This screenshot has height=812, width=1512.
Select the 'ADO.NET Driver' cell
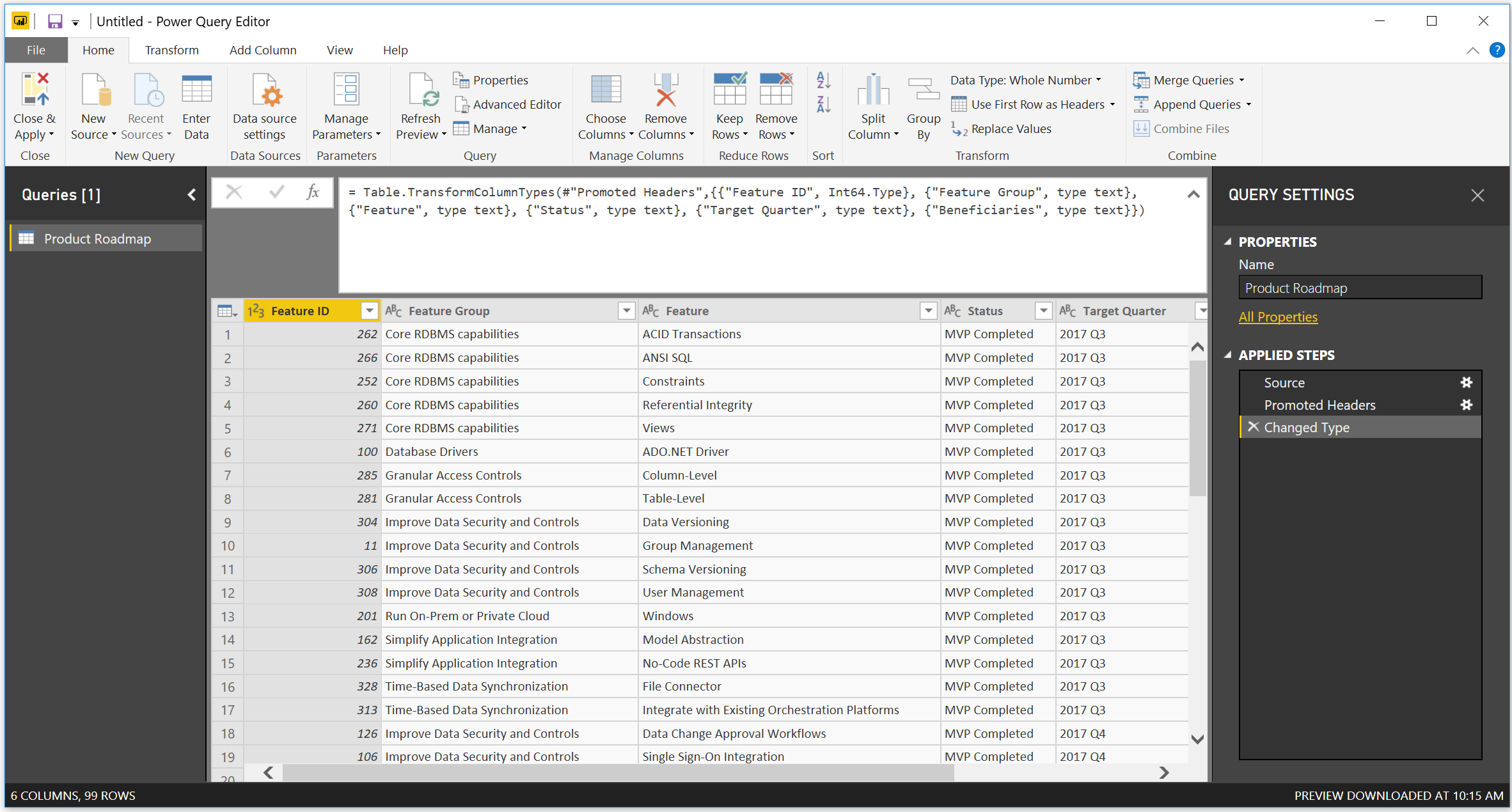pos(789,451)
